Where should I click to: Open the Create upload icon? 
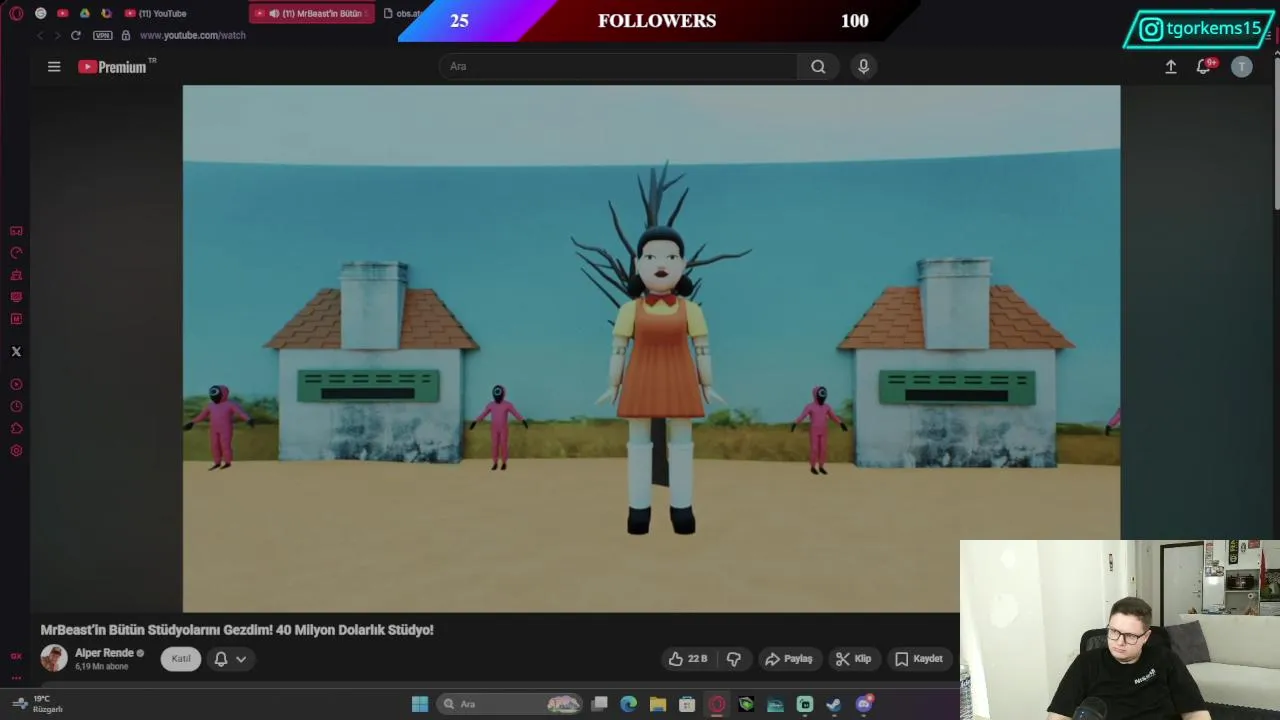pos(1171,66)
